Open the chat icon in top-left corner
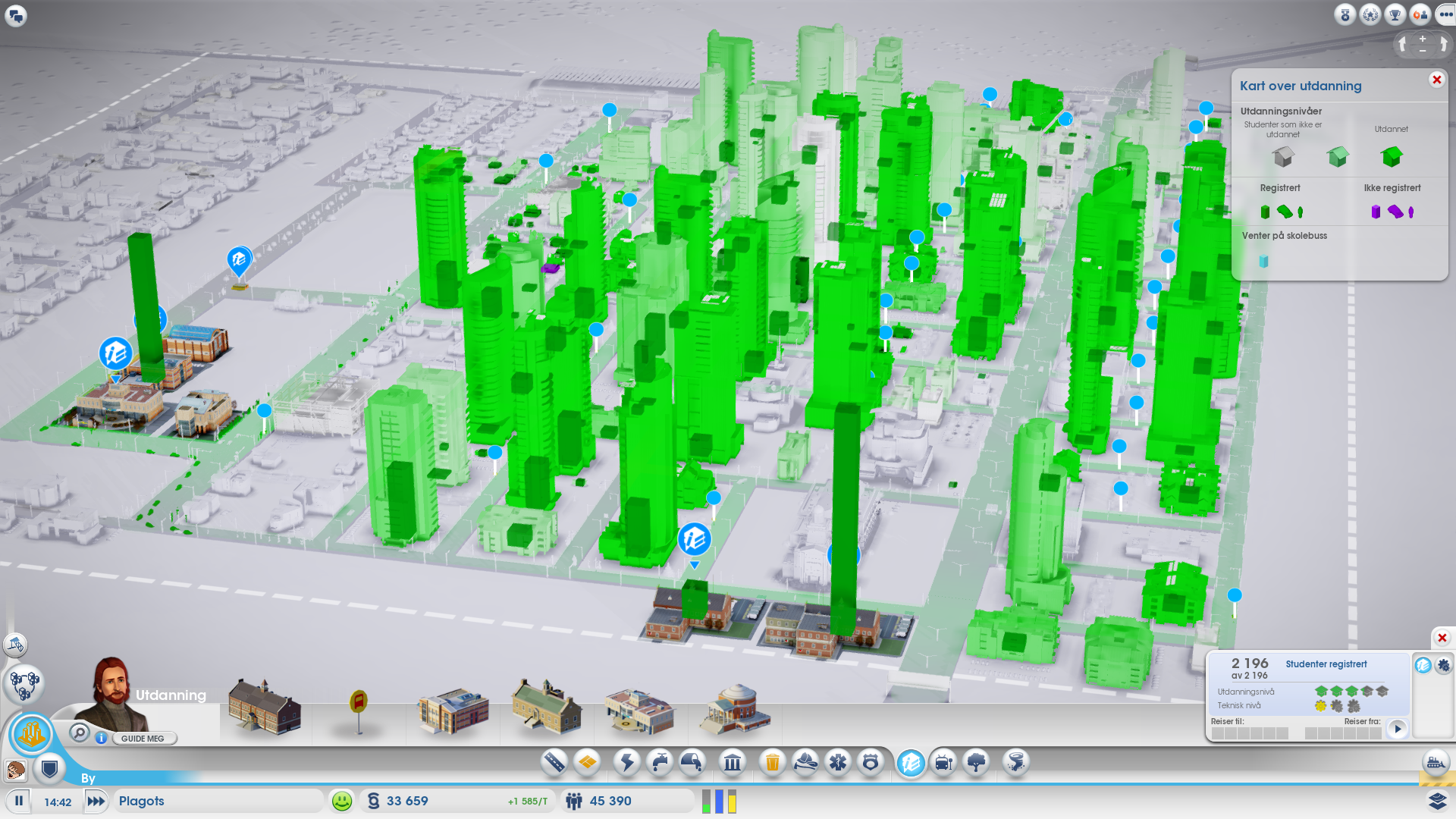 [16, 15]
